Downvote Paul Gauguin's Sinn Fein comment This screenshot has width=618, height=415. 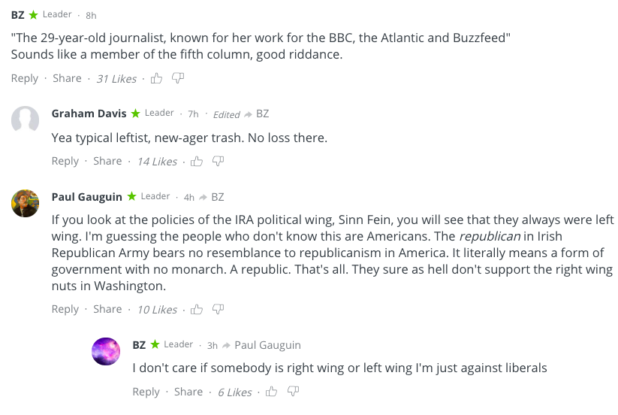click(218, 310)
